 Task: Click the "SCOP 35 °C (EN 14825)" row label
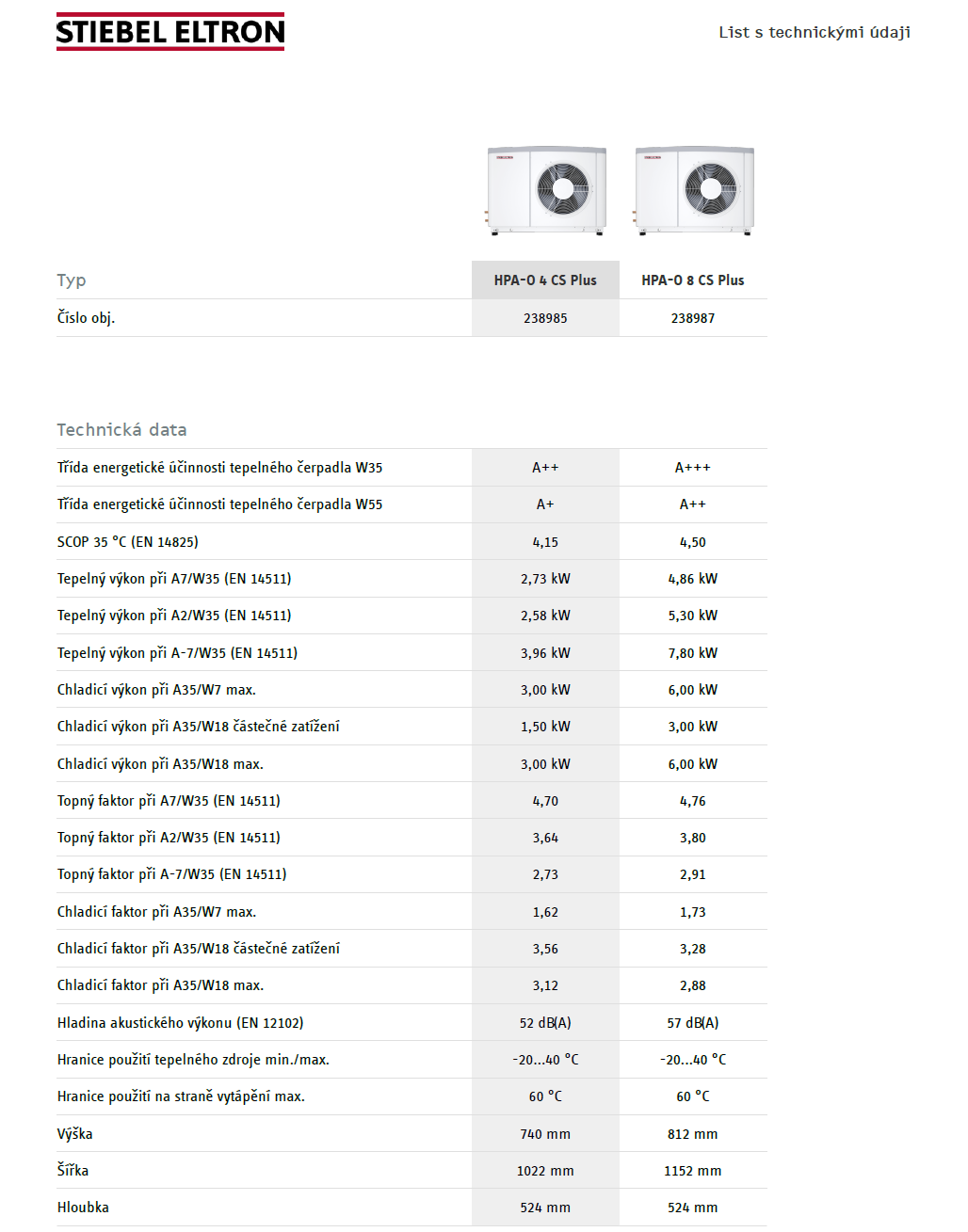point(128,542)
